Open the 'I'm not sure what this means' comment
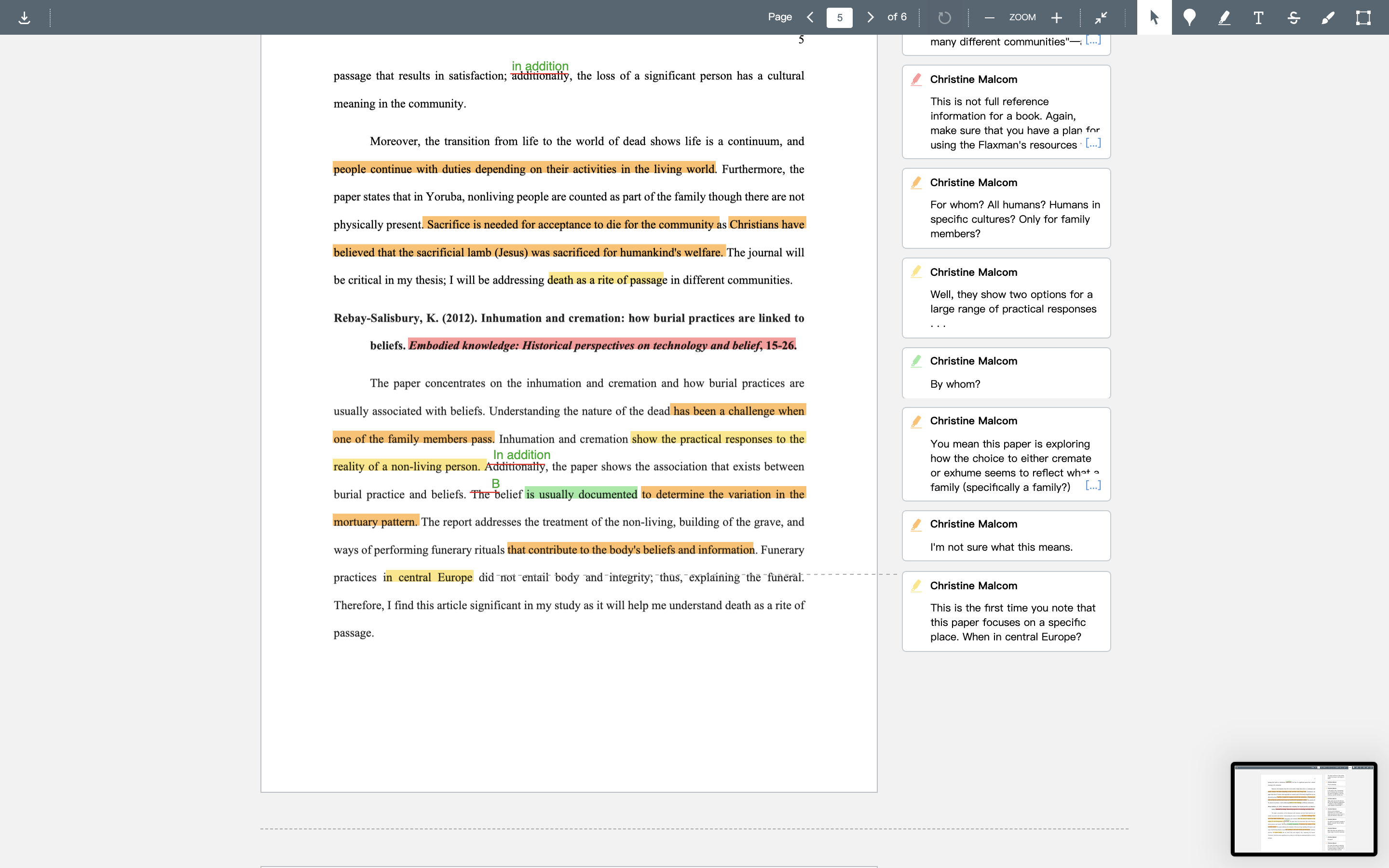The width and height of the screenshot is (1389, 868). click(x=1006, y=536)
